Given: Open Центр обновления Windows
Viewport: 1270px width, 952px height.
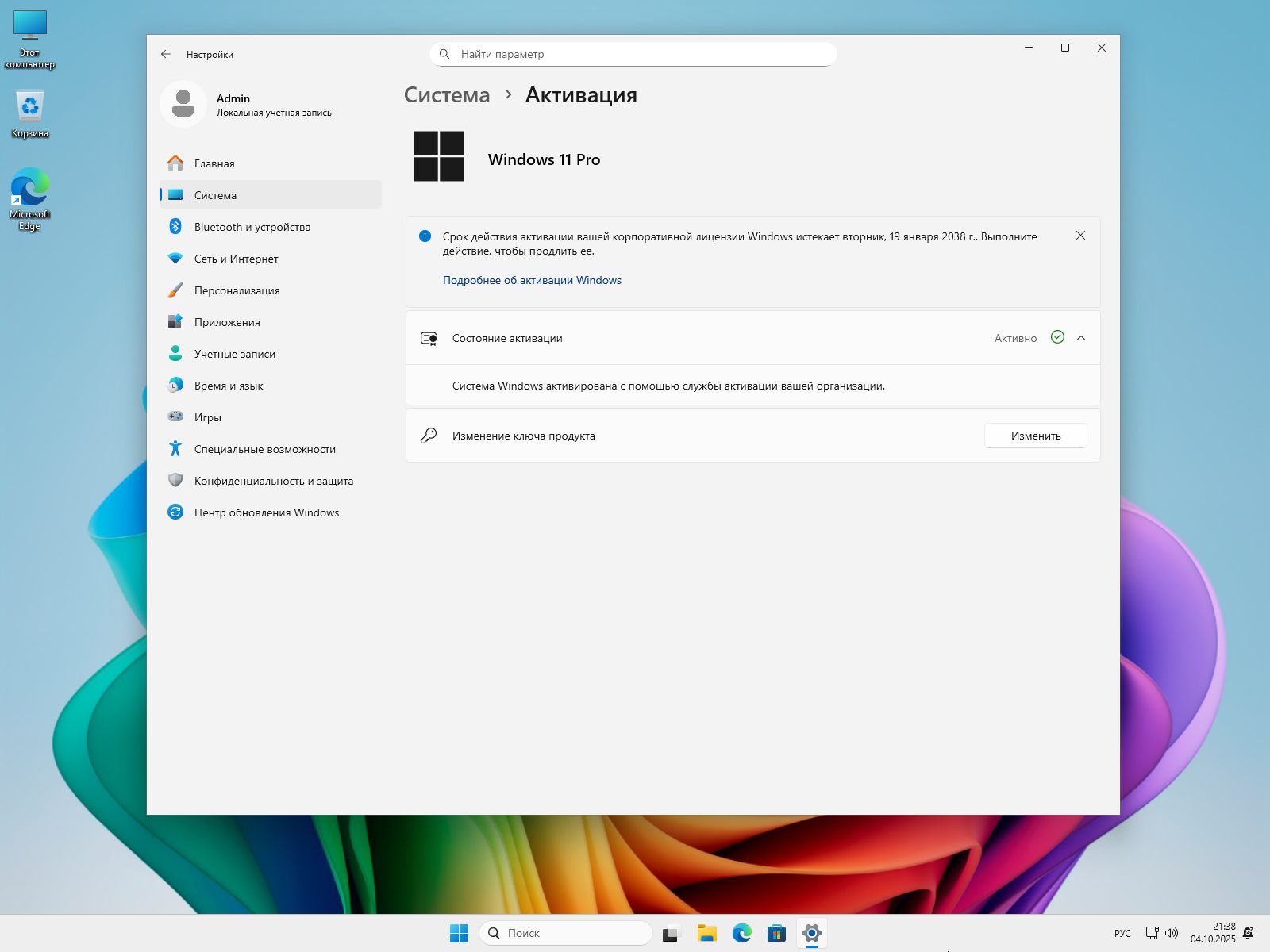Looking at the screenshot, I should coord(266,512).
